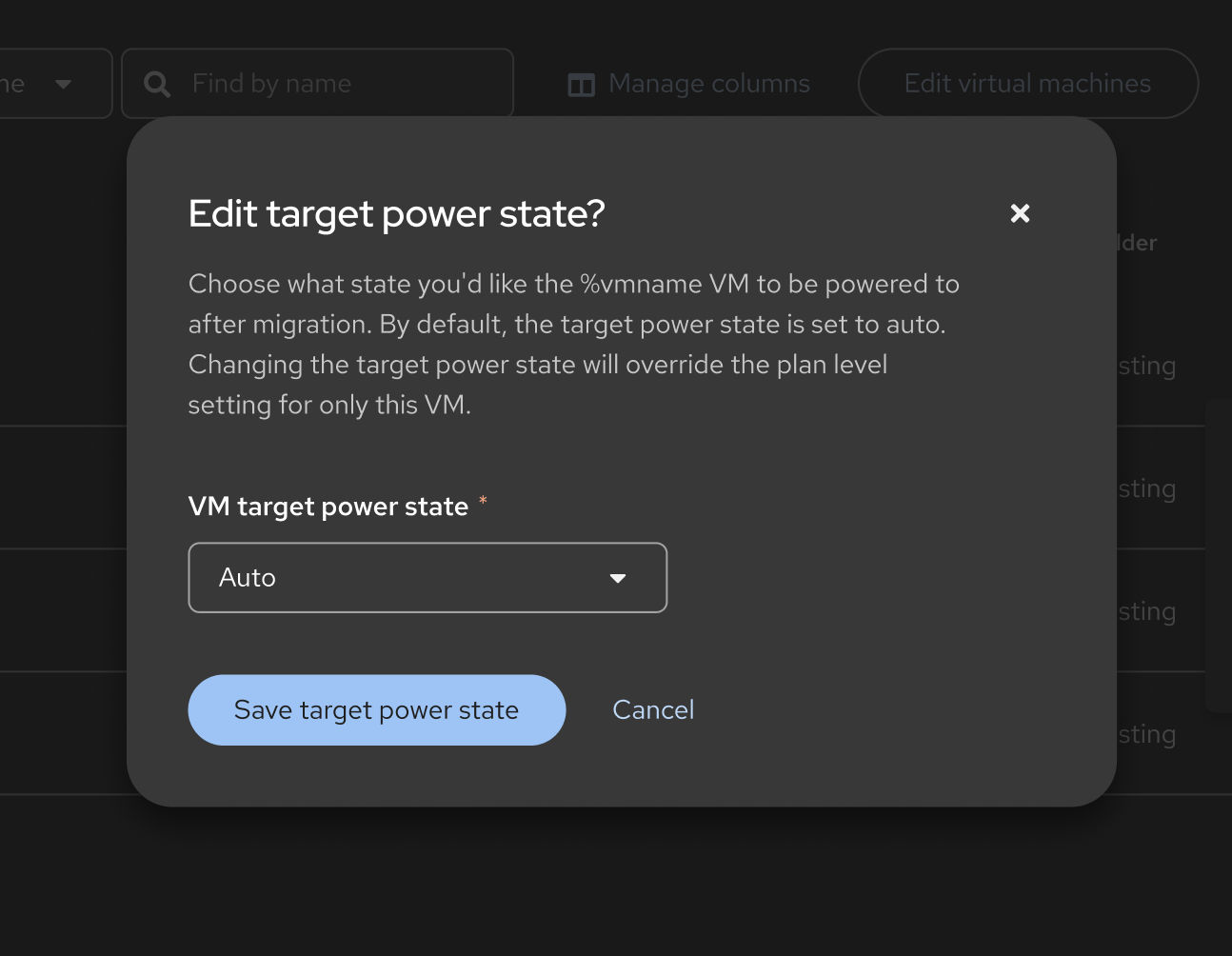Focus the Find by name field
Screen dimensions: 1232x956
coord(343,84)
